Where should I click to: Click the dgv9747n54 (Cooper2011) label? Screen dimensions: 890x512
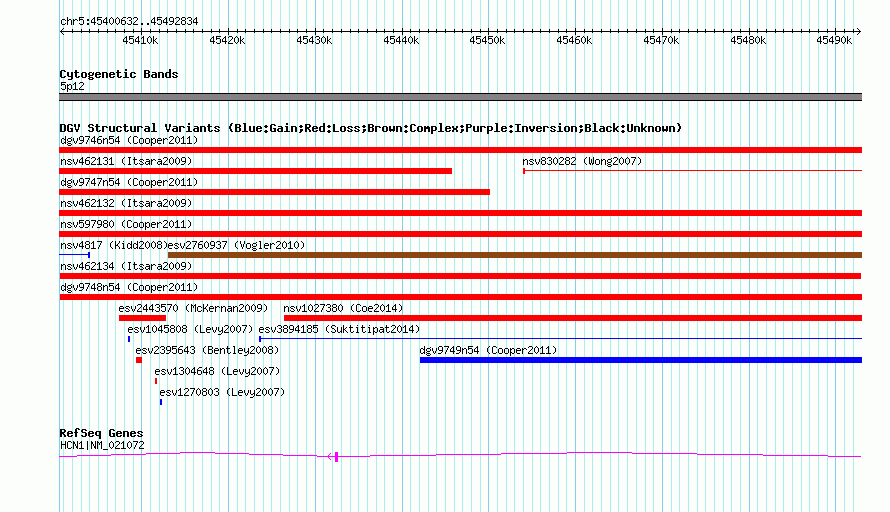(x=129, y=182)
